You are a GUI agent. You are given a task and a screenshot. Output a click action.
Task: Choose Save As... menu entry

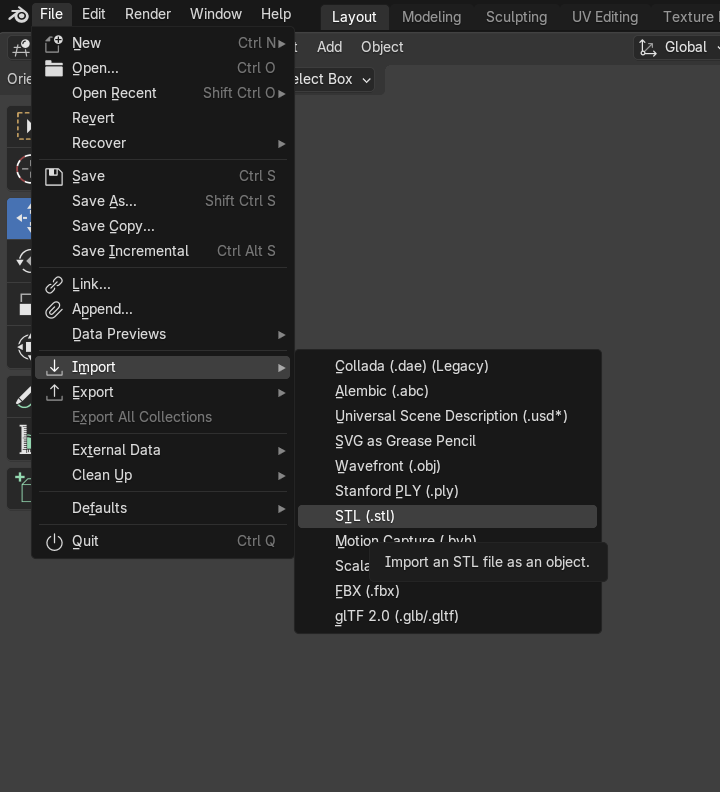click(163, 201)
